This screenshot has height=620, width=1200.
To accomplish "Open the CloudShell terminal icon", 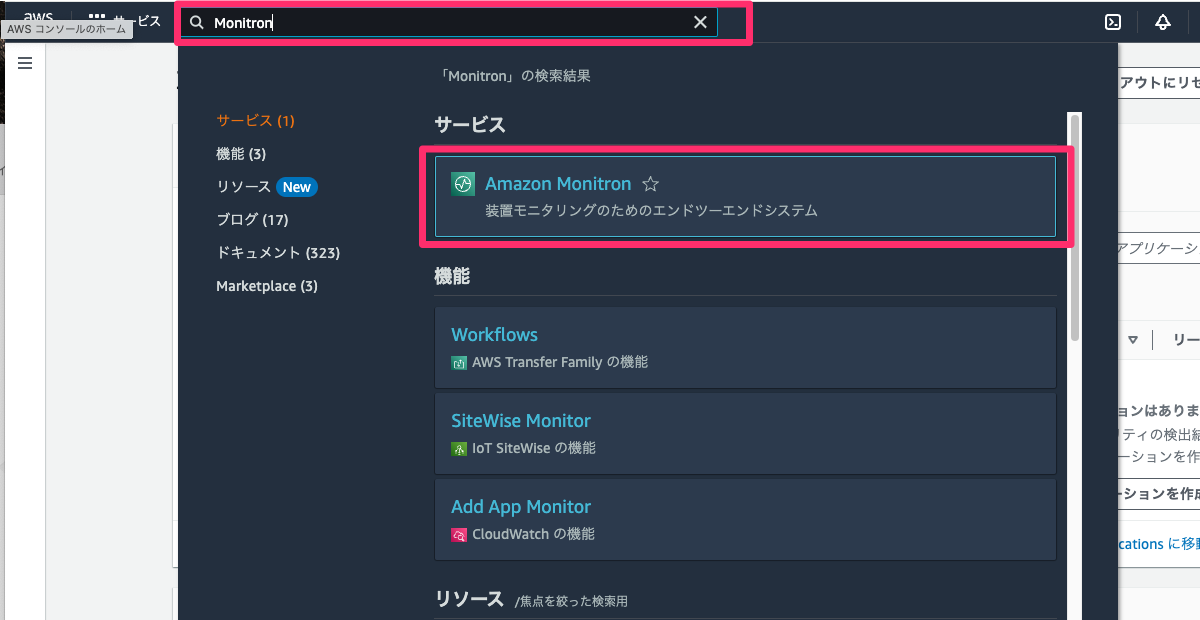I will [1112, 22].
